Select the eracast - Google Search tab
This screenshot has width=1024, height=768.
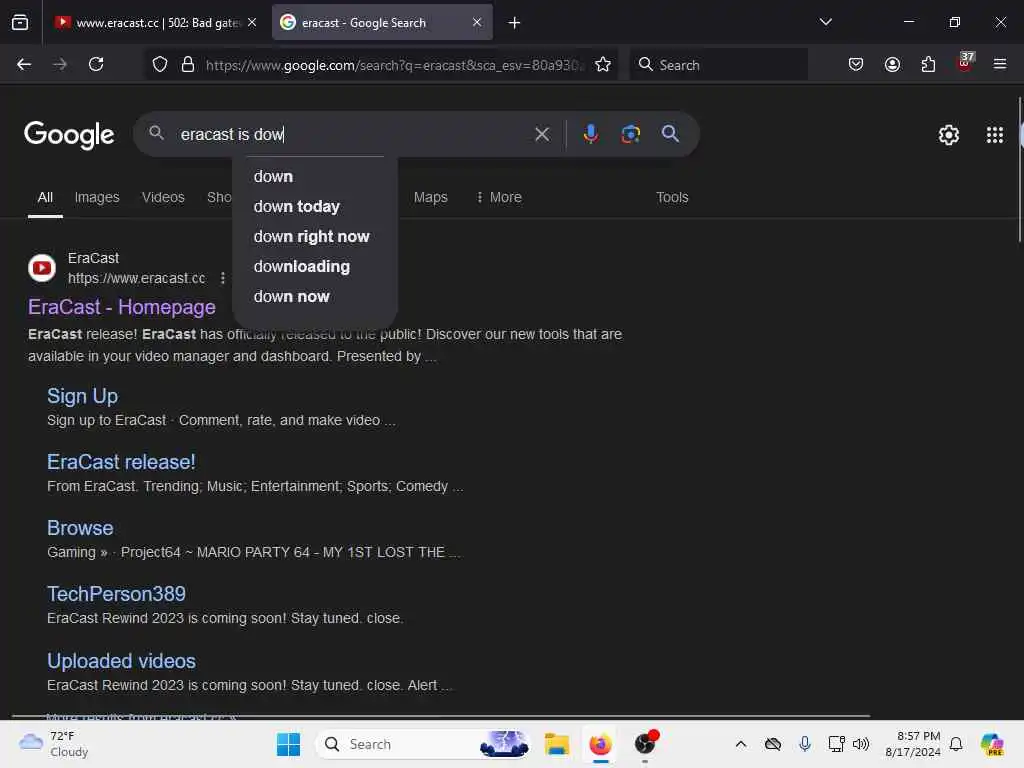click(x=382, y=23)
